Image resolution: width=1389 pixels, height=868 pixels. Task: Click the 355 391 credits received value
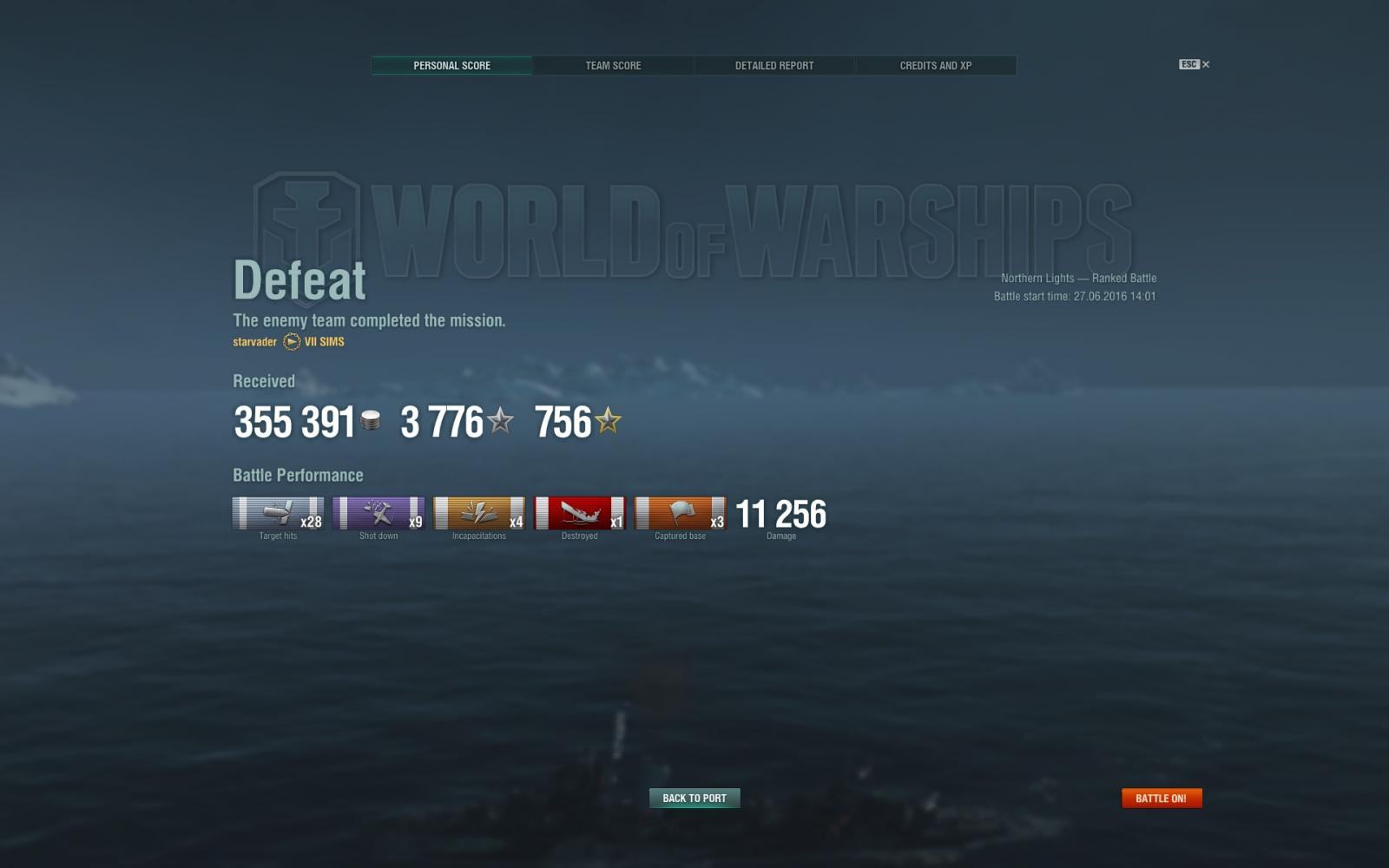pos(294,423)
